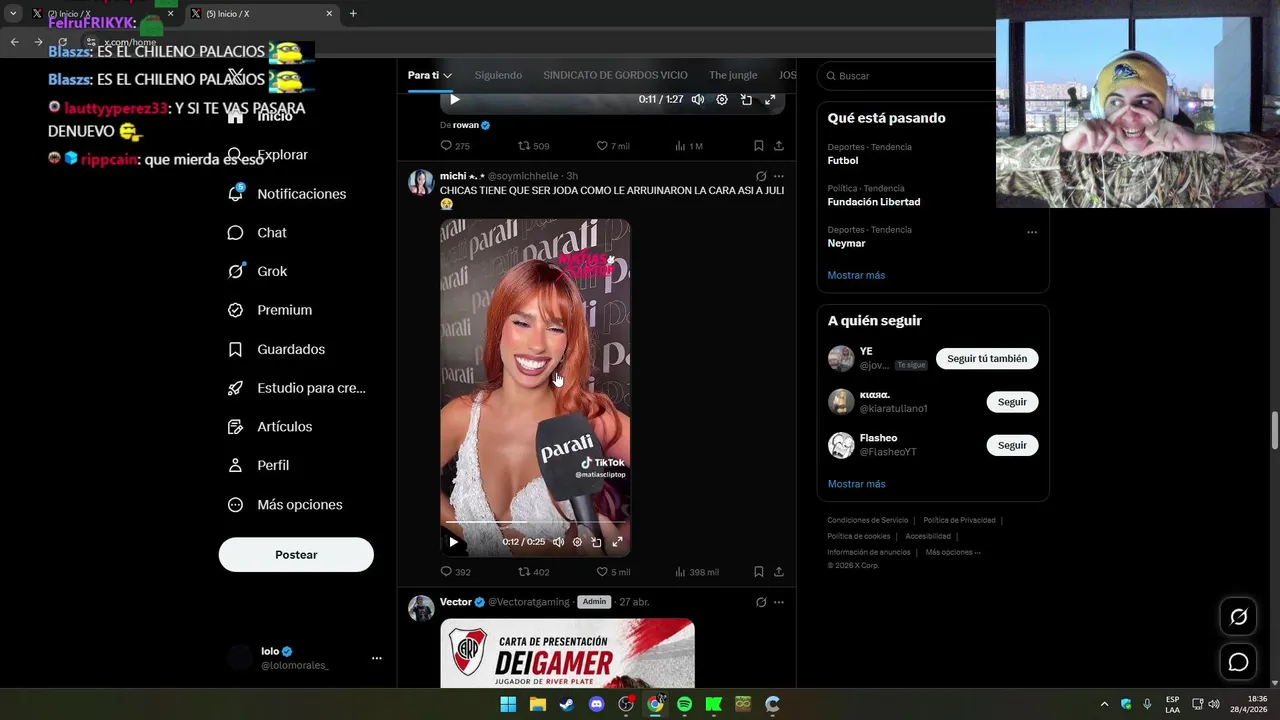Switch to SINDICATO DE GORDOS VICIO tab
This screenshot has width=1280, height=720.
click(615, 75)
